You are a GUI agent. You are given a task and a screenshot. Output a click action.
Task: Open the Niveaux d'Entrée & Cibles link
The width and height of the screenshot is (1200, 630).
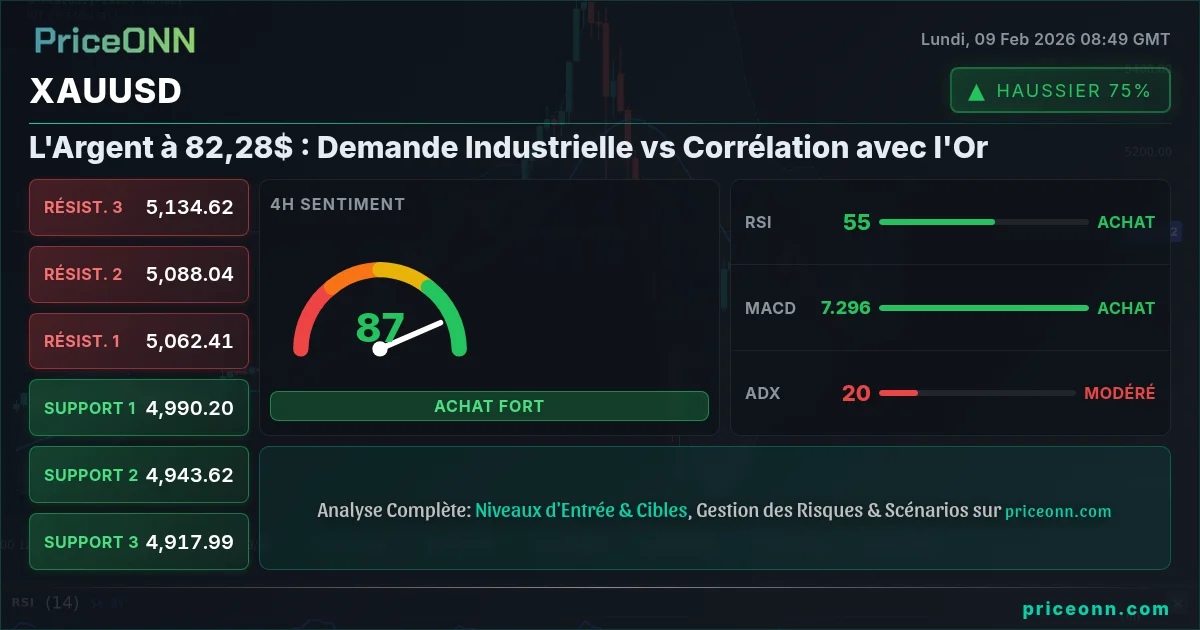(581, 510)
